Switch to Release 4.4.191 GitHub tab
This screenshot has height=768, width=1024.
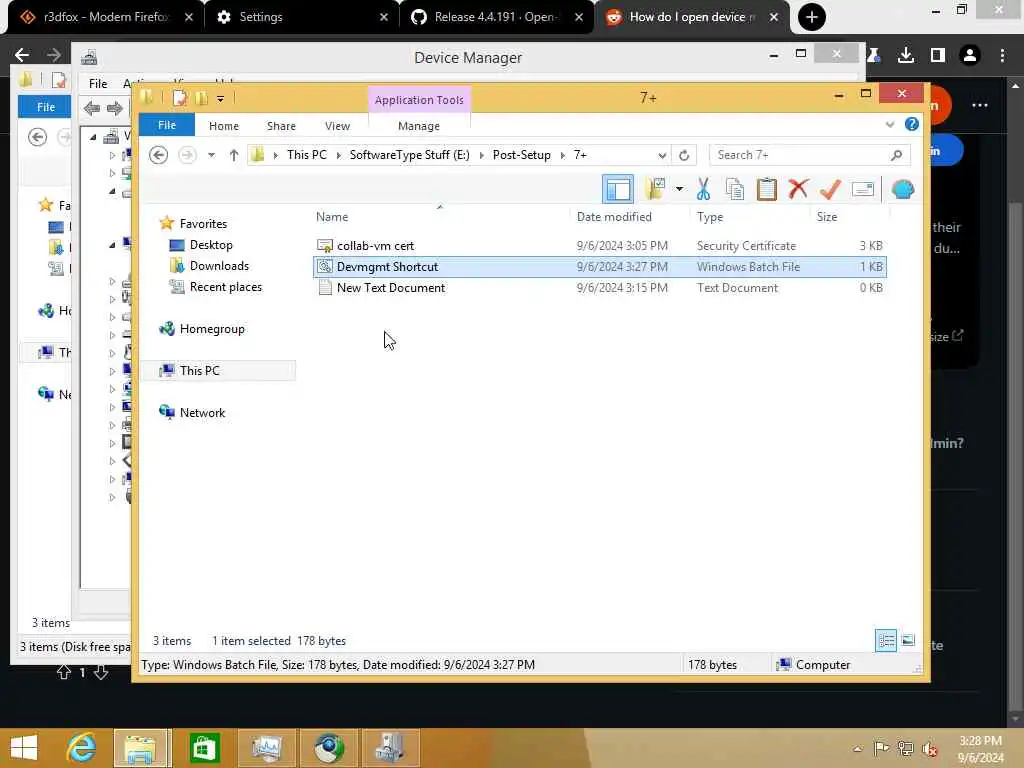point(496,17)
